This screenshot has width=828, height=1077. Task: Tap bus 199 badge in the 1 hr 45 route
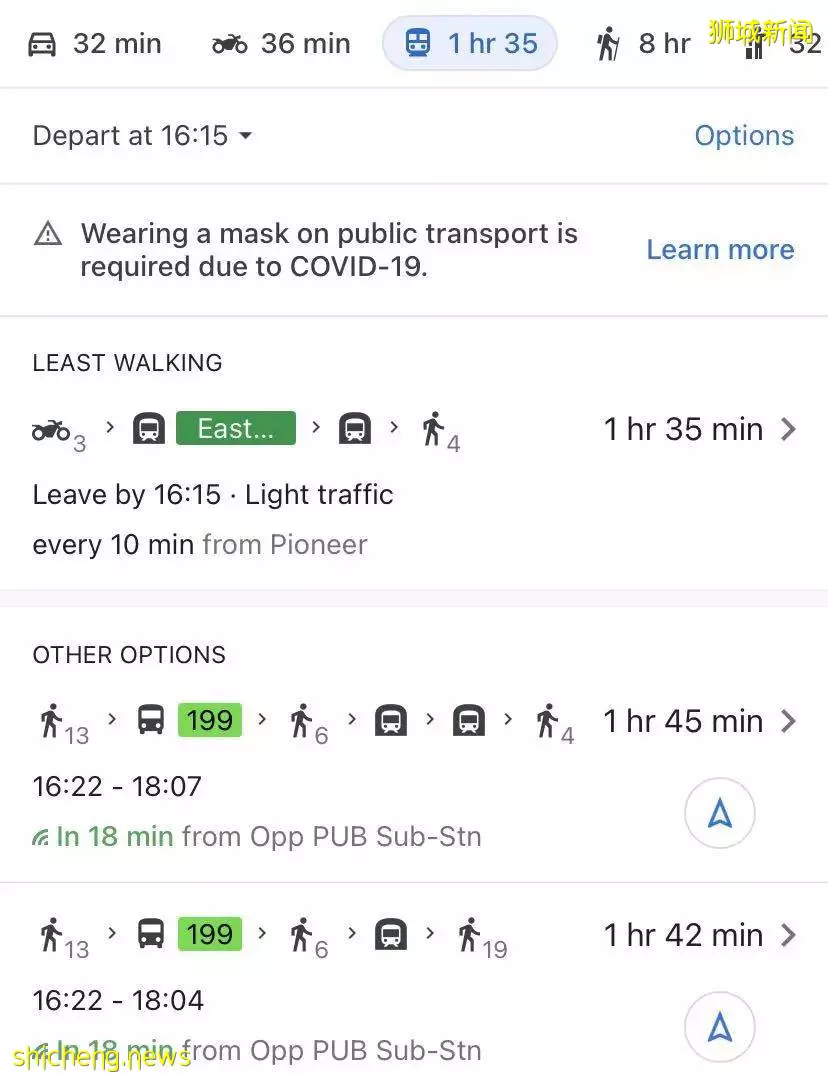click(x=210, y=720)
